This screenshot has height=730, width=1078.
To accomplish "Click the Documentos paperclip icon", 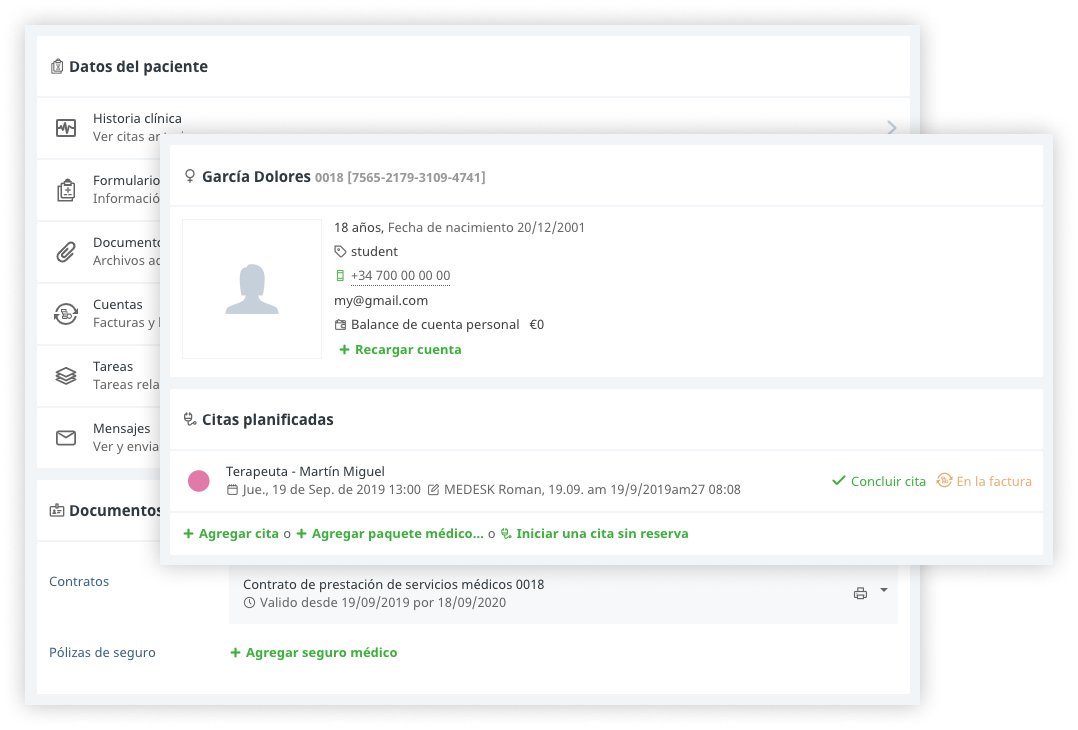I will pos(66,252).
